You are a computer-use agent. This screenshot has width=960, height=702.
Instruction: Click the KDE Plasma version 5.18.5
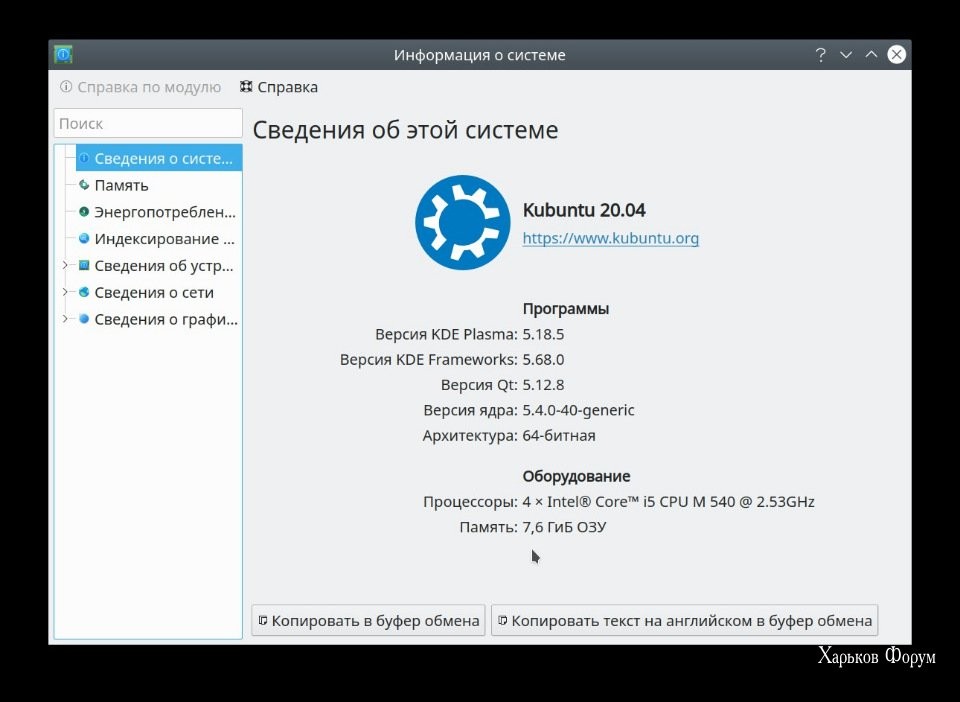tap(543, 334)
